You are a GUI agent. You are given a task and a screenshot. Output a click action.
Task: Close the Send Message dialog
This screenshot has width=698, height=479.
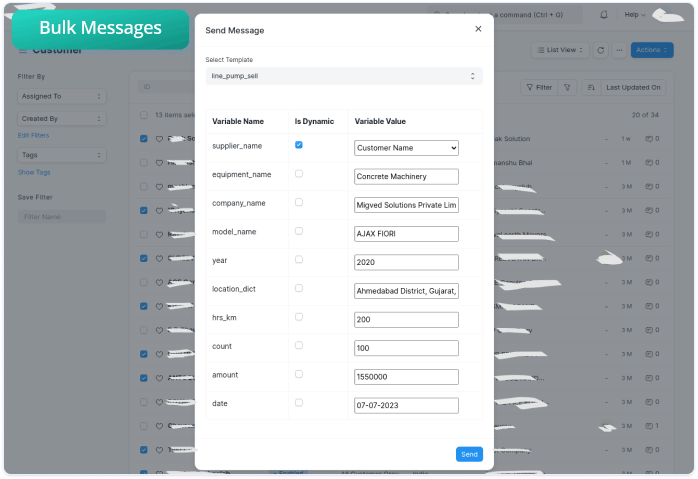click(x=477, y=30)
